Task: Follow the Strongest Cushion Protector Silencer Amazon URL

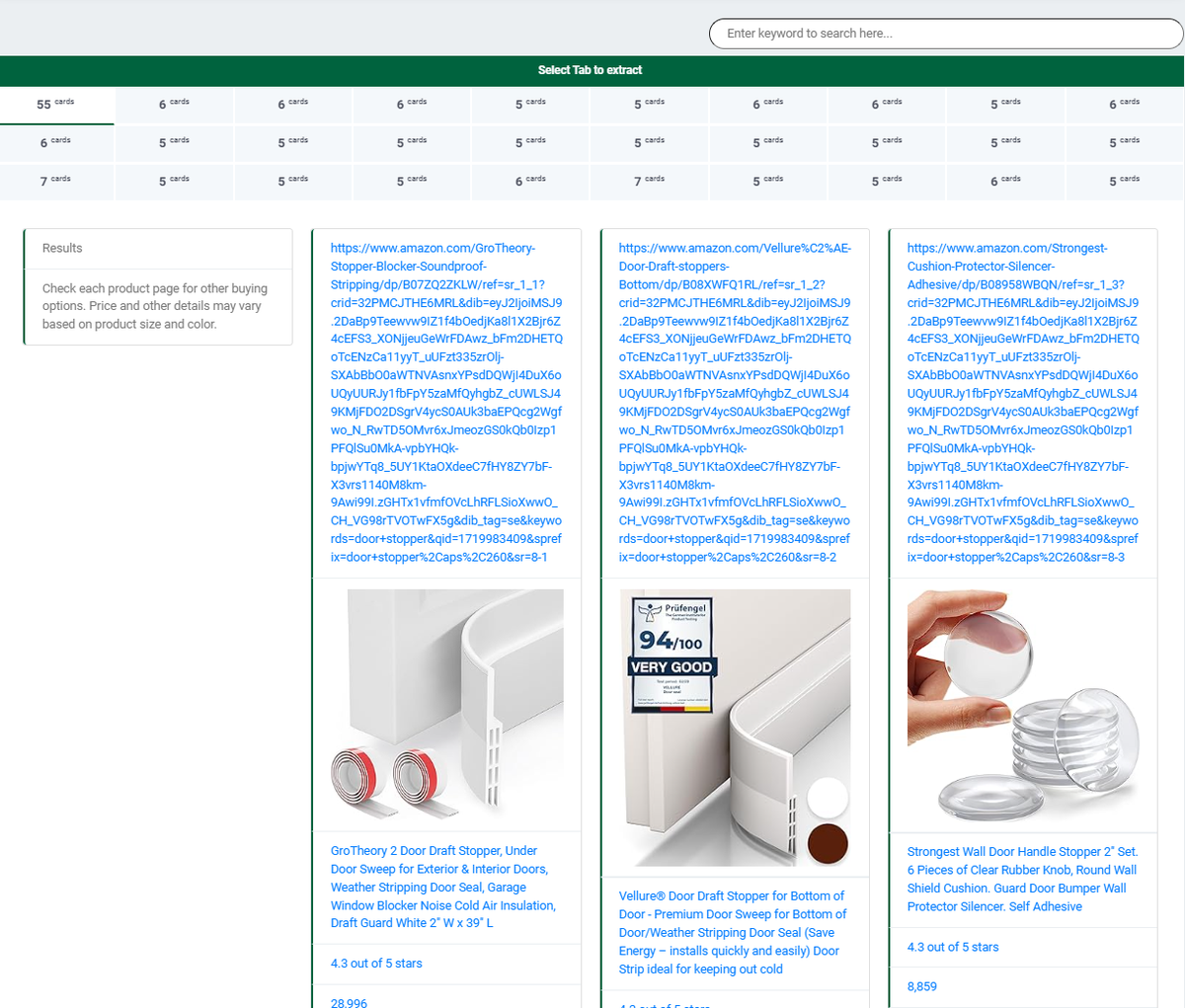Action: click(1023, 403)
